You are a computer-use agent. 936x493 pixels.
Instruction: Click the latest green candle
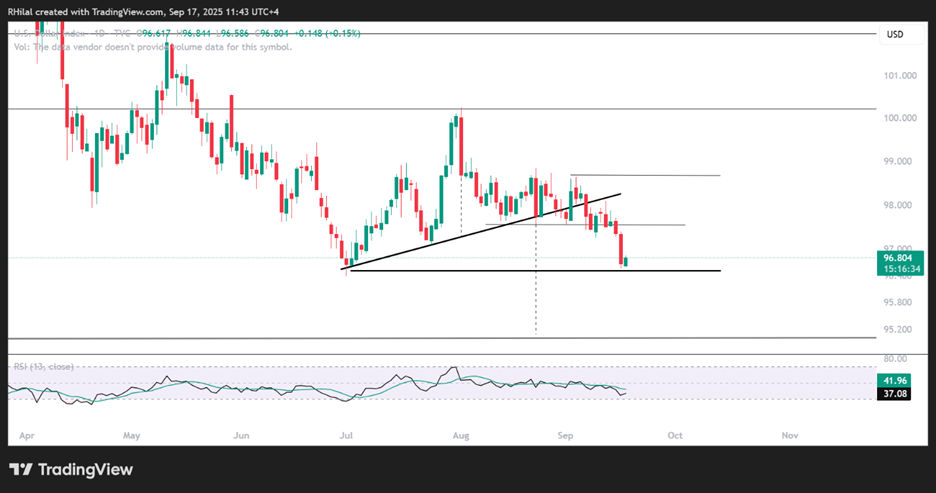[x=626, y=261]
